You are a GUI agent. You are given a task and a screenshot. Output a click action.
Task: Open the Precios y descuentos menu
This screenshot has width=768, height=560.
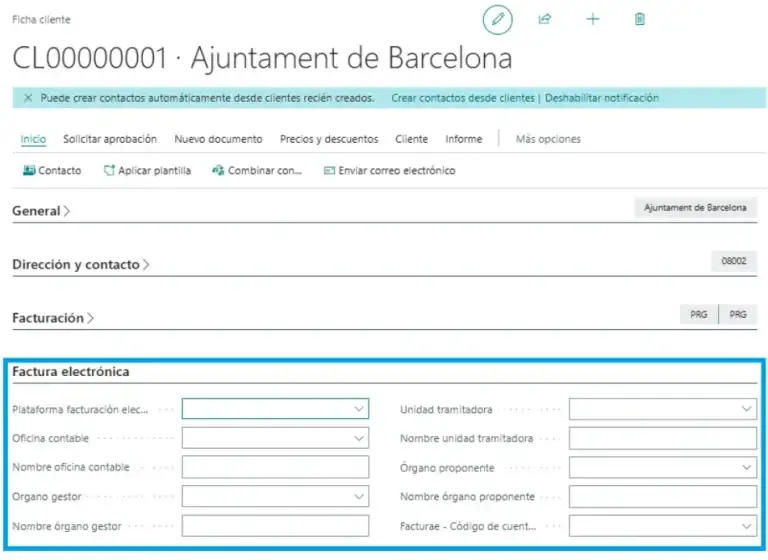(329, 139)
